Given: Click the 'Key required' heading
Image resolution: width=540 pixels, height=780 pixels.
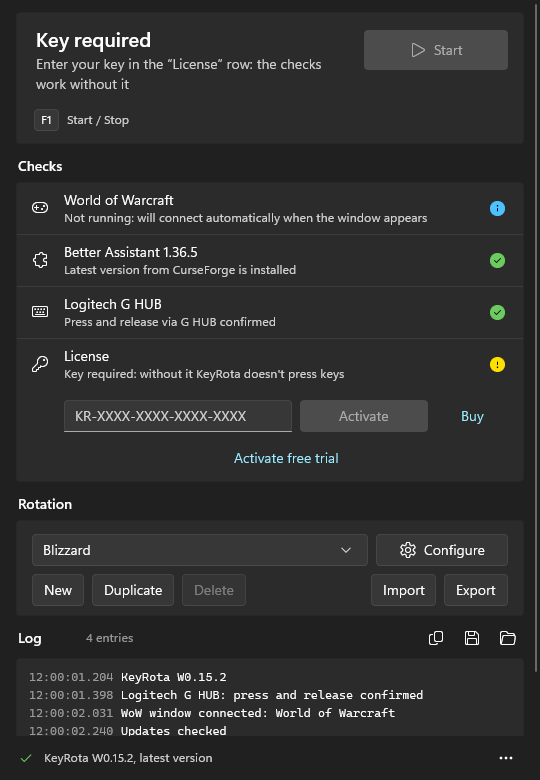Looking at the screenshot, I should pyautogui.click(x=93, y=40).
